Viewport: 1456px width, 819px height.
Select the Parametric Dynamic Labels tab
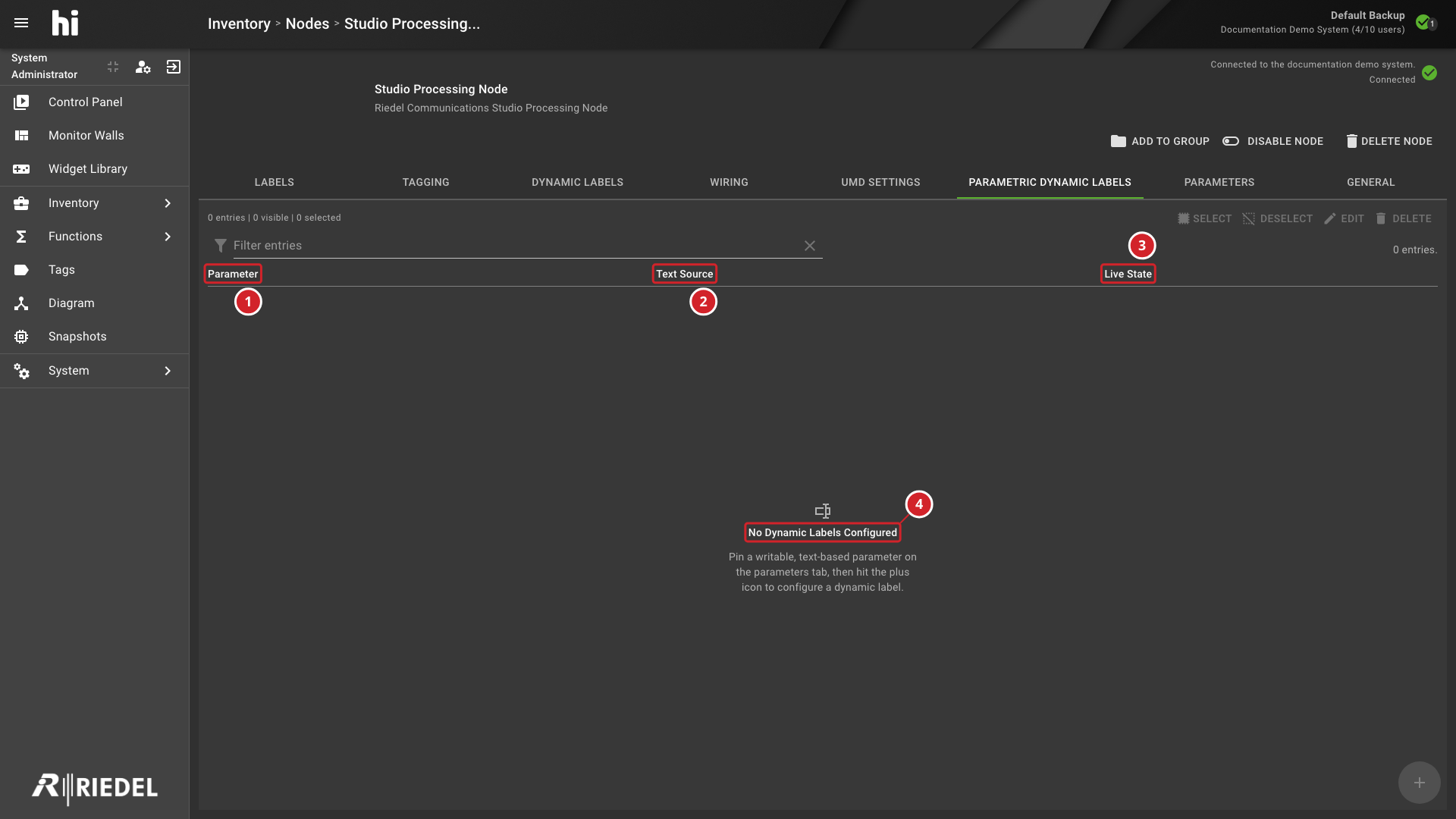pyautogui.click(x=1050, y=182)
